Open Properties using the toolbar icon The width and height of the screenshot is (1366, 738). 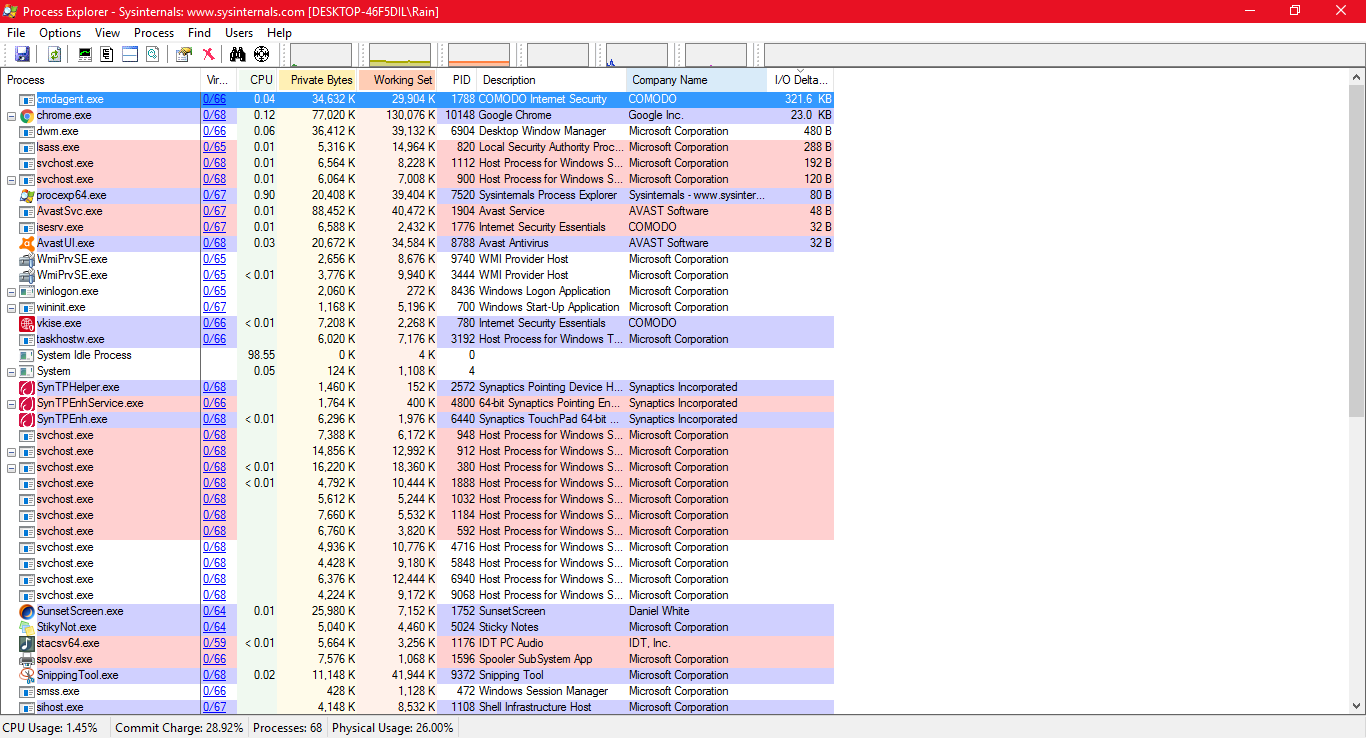tap(184, 54)
